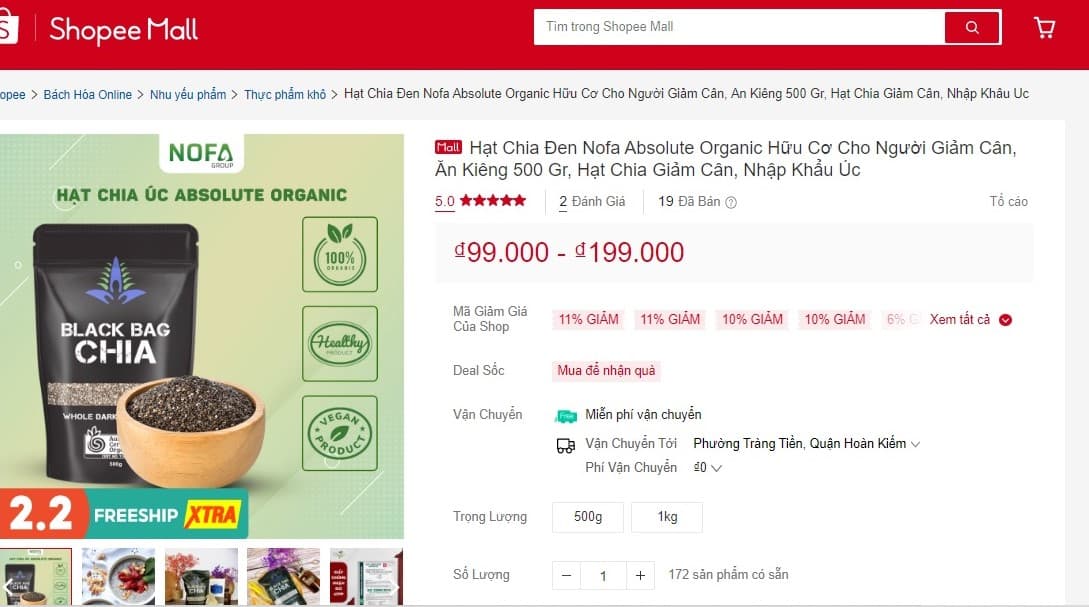The width and height of the screenshot is (1089, 607).
Task: Click the Tố cáo report link
Action: [1008, 201]
